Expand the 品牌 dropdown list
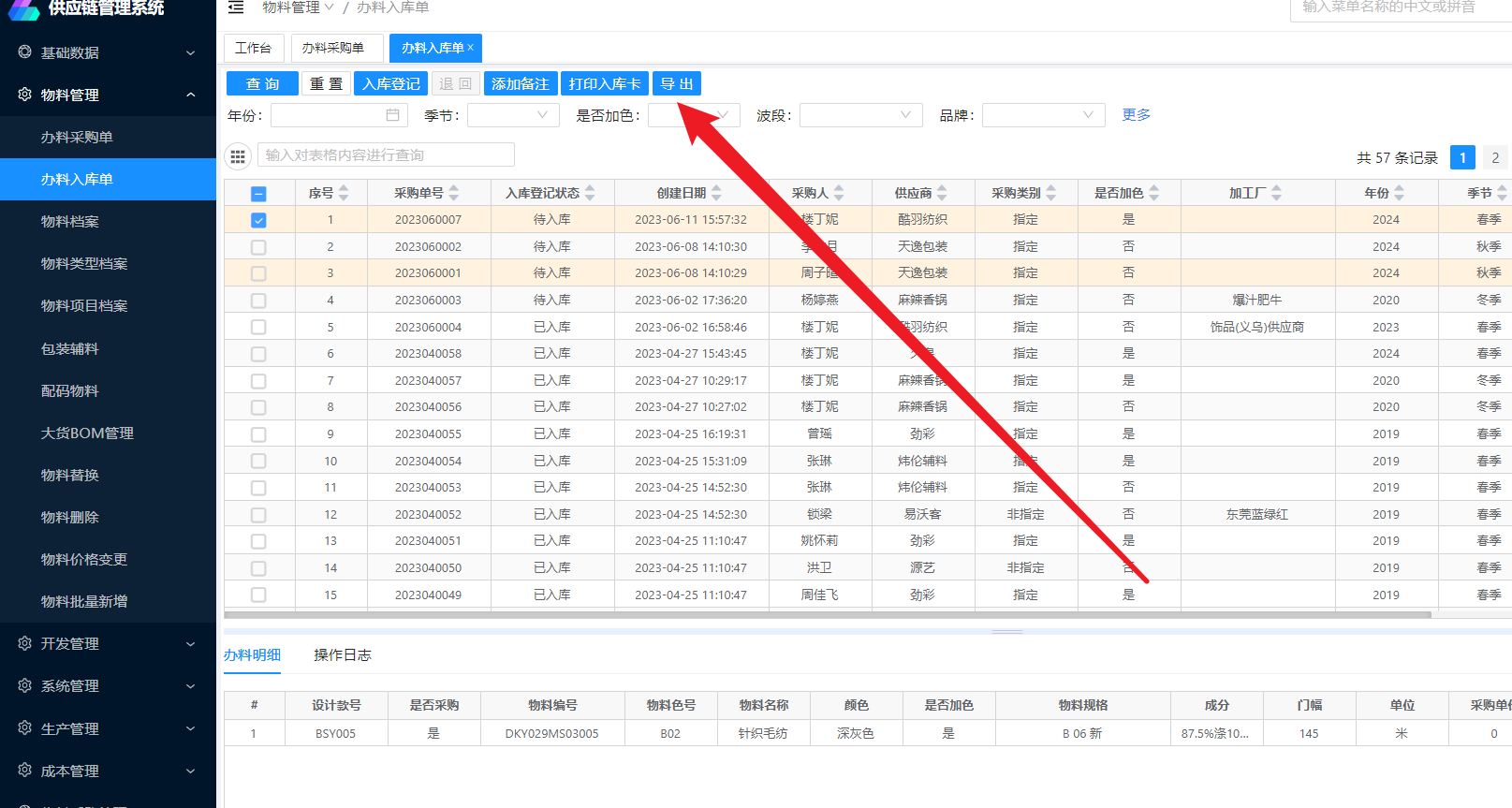Screen dimensions: 1512x808 pyautogui.click(x=1043, y=115)
